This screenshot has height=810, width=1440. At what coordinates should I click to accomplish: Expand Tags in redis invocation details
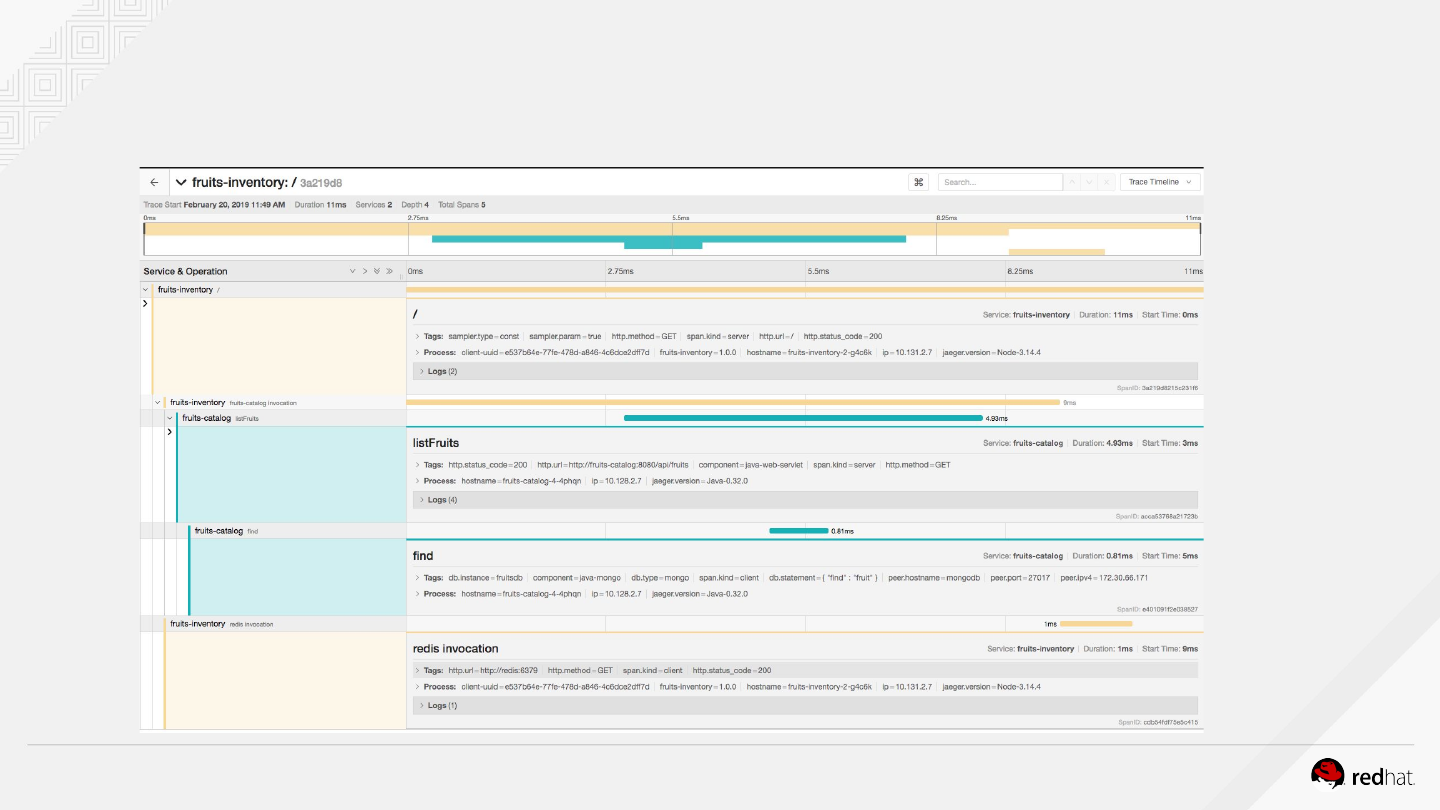[x=431, y=670]
